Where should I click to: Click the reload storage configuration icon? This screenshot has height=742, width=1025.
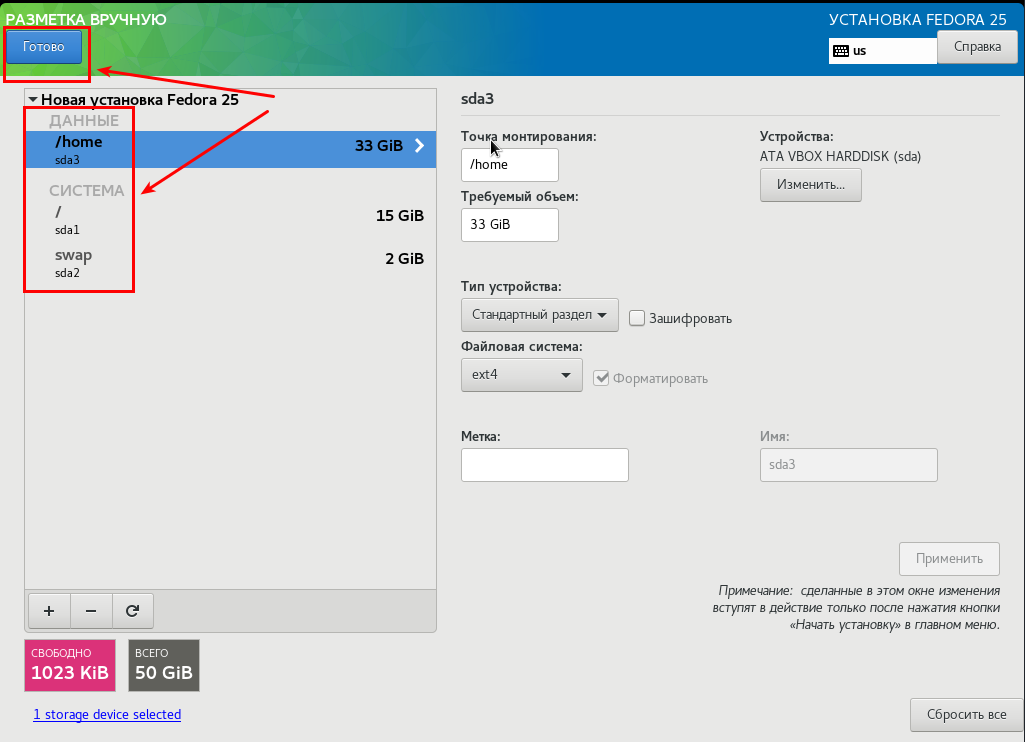pyautogui.click(x=132, y=610)
